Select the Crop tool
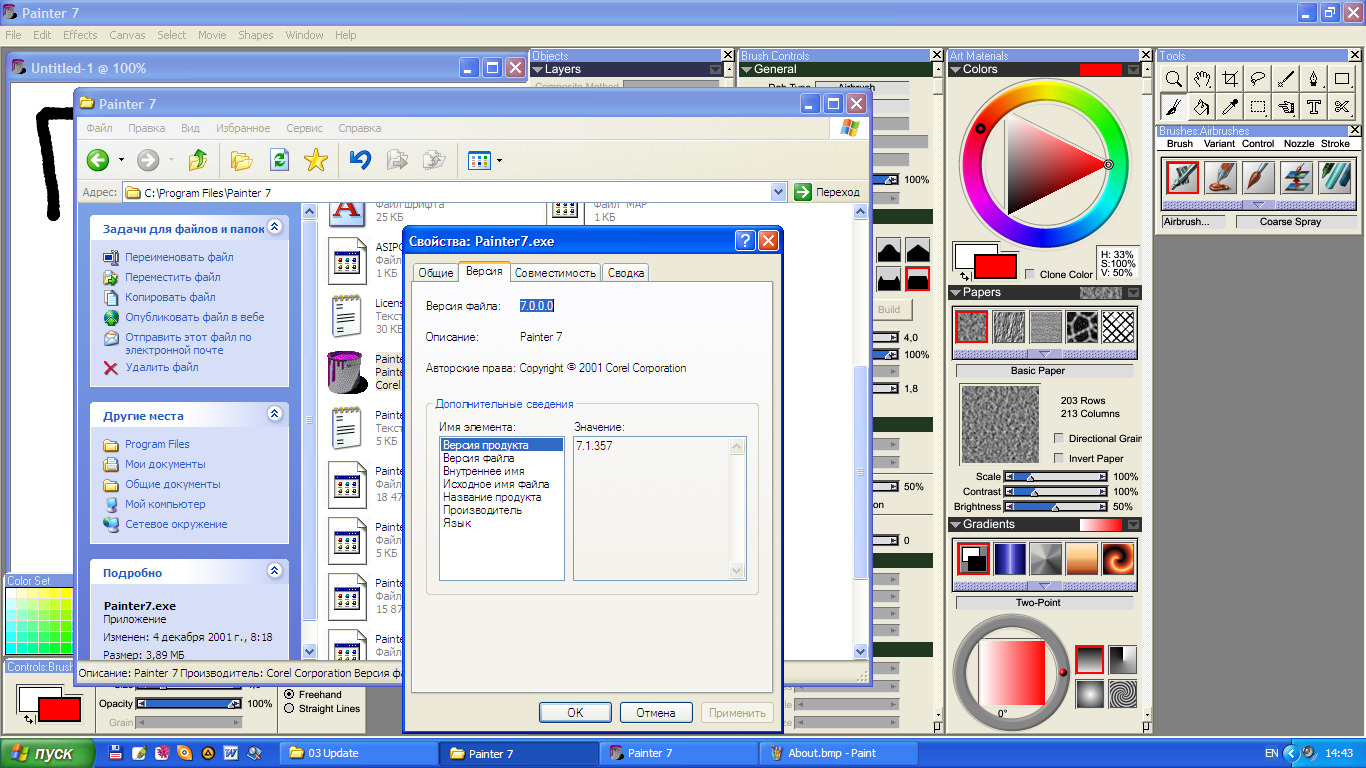The image size is (1366, 768). click(1231, 79)
